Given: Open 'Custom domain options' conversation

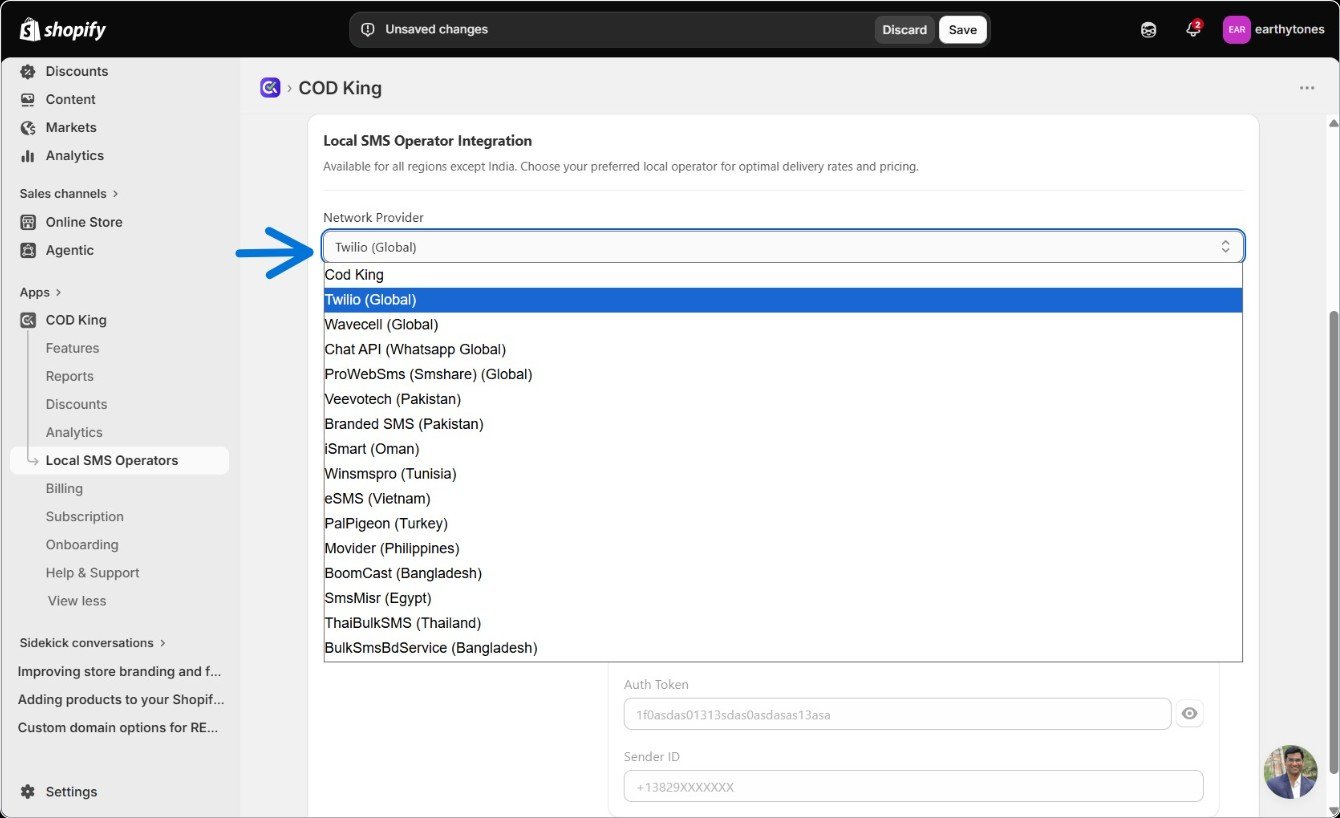Looking at the screenshot, I should pos(120,728).
